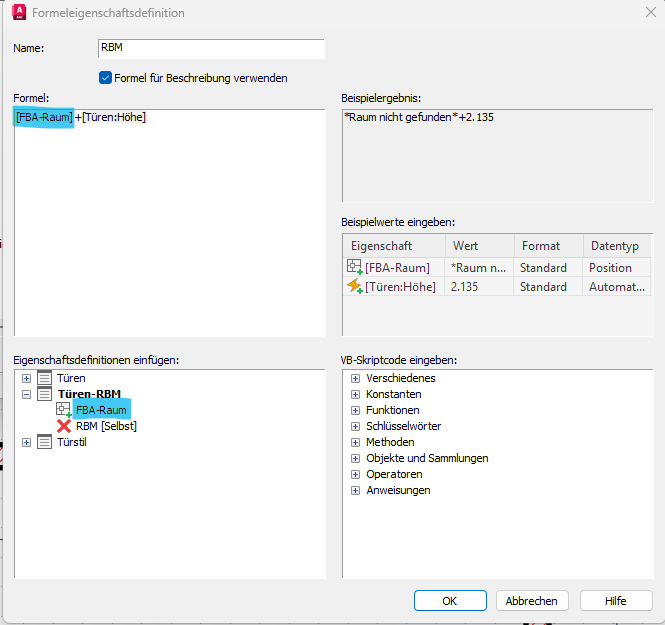Screen dimensions: 665x625
Task: Expand the Türen tree node
Action: click(x=26, y=378)
